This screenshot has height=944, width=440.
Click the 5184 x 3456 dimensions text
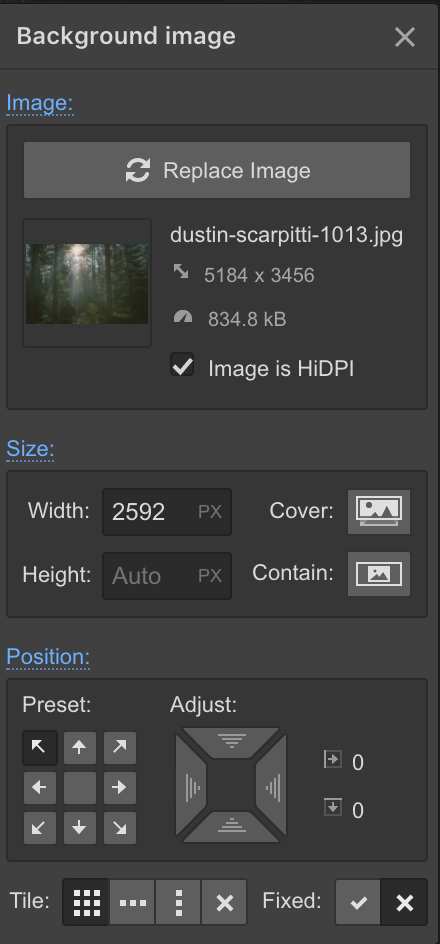[x=259, y=276]
